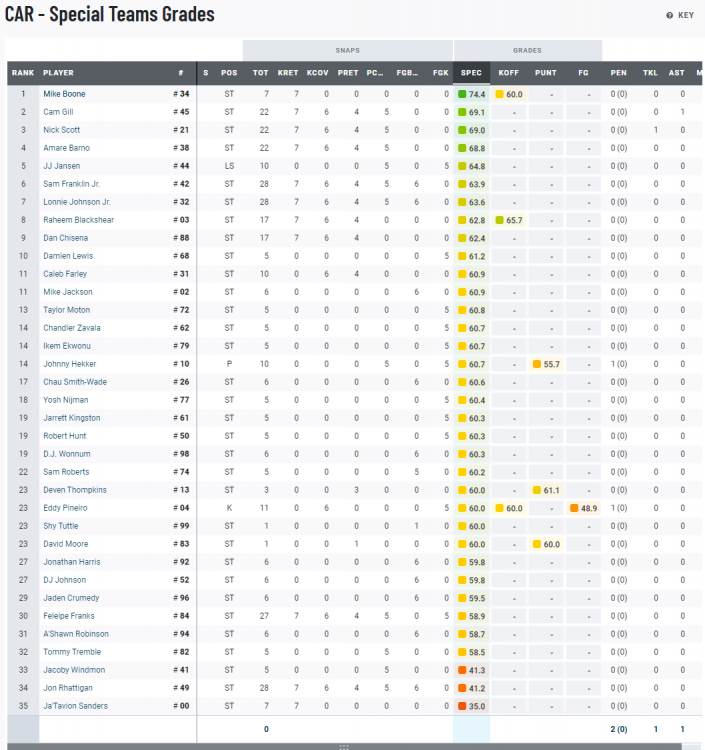Sort the table by the SPEC column
Screen dimensions: 705x750
pos(471,73)
